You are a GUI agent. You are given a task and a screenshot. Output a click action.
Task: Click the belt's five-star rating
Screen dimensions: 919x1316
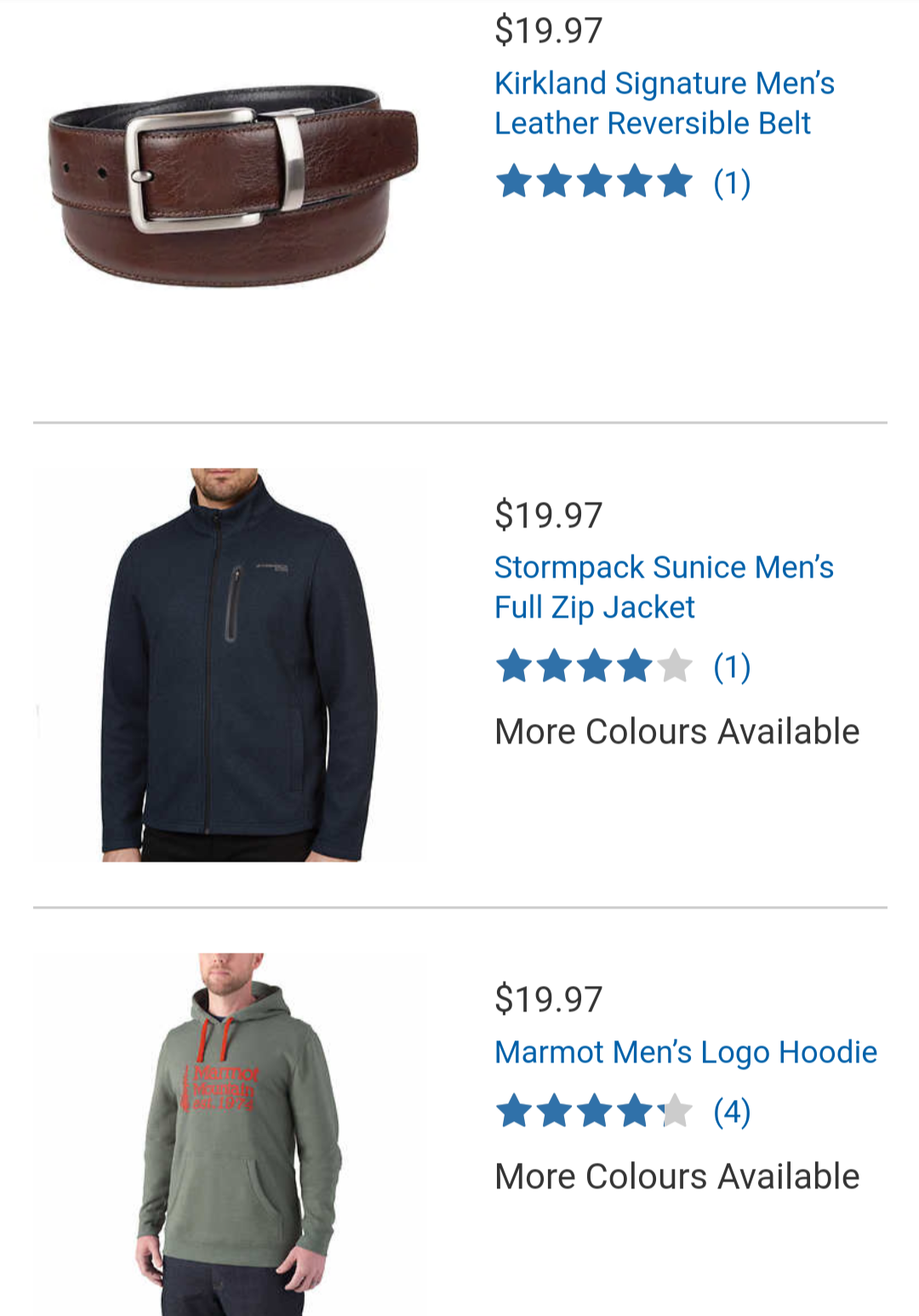pos(594,182)
